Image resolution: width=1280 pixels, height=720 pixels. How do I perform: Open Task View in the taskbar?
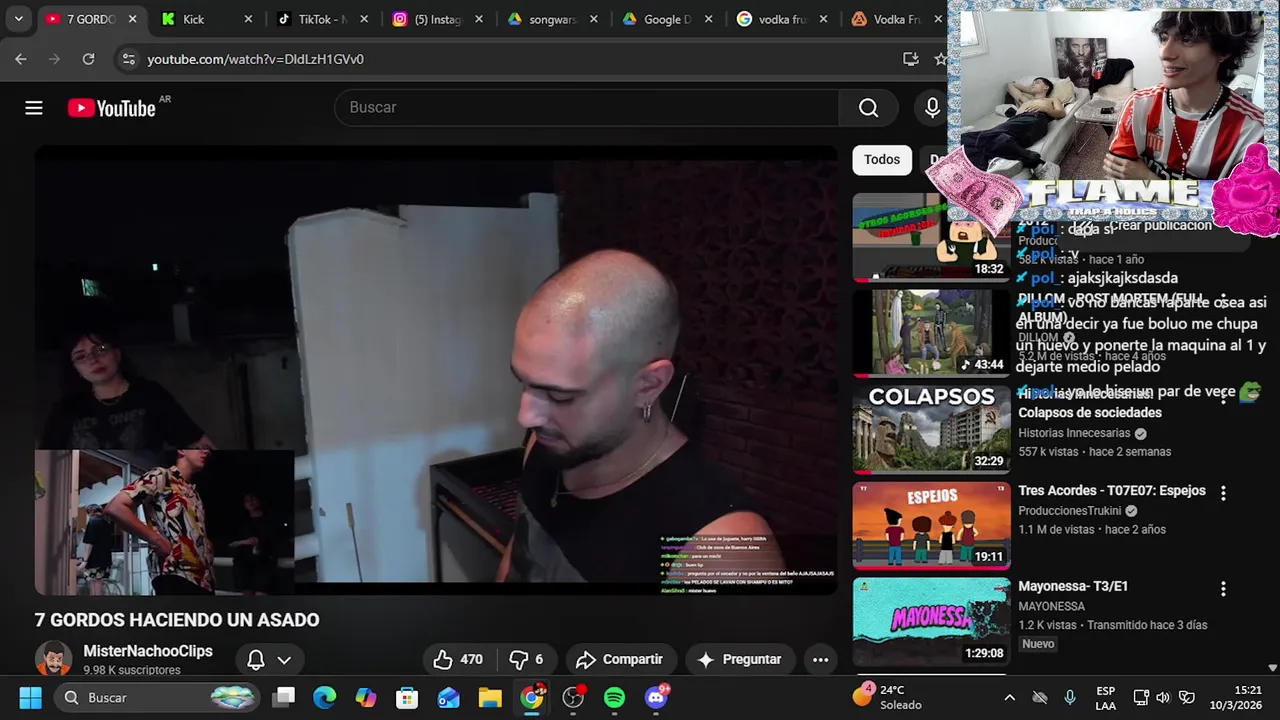click(284, 697)
